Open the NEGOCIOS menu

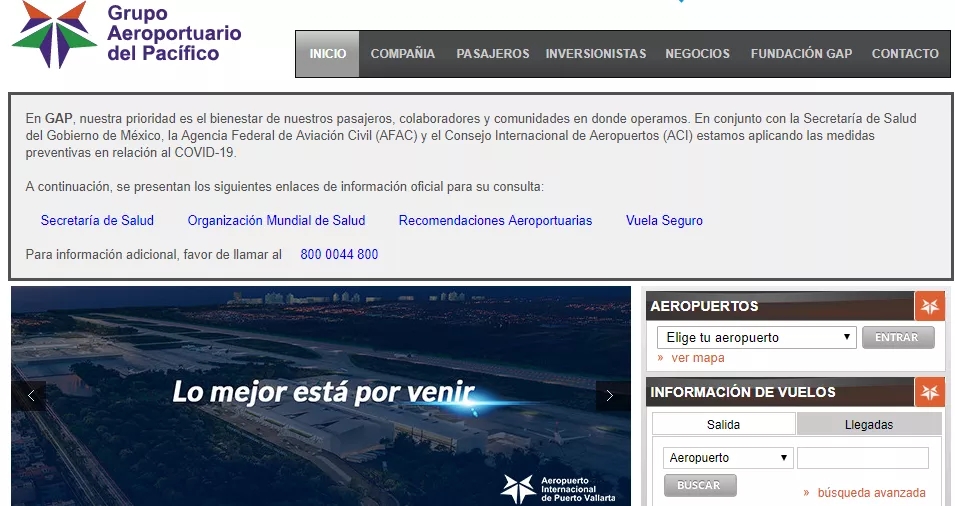coord(697,54)
